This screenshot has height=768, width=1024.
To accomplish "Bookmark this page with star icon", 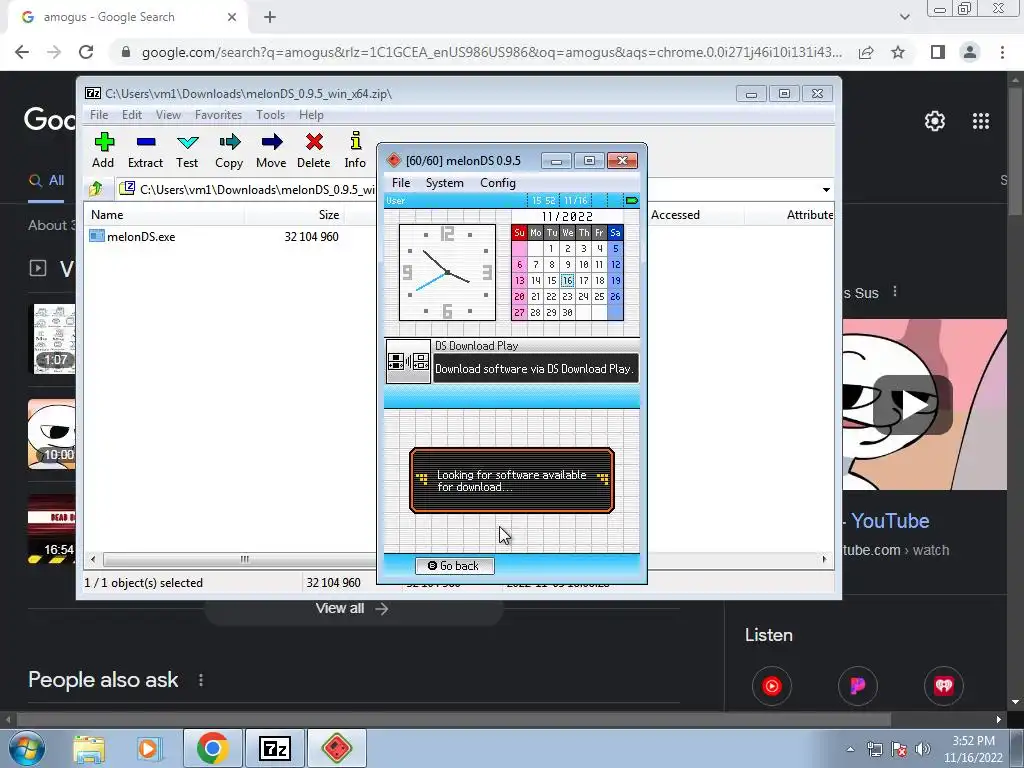I will click(x=898, y=52).
